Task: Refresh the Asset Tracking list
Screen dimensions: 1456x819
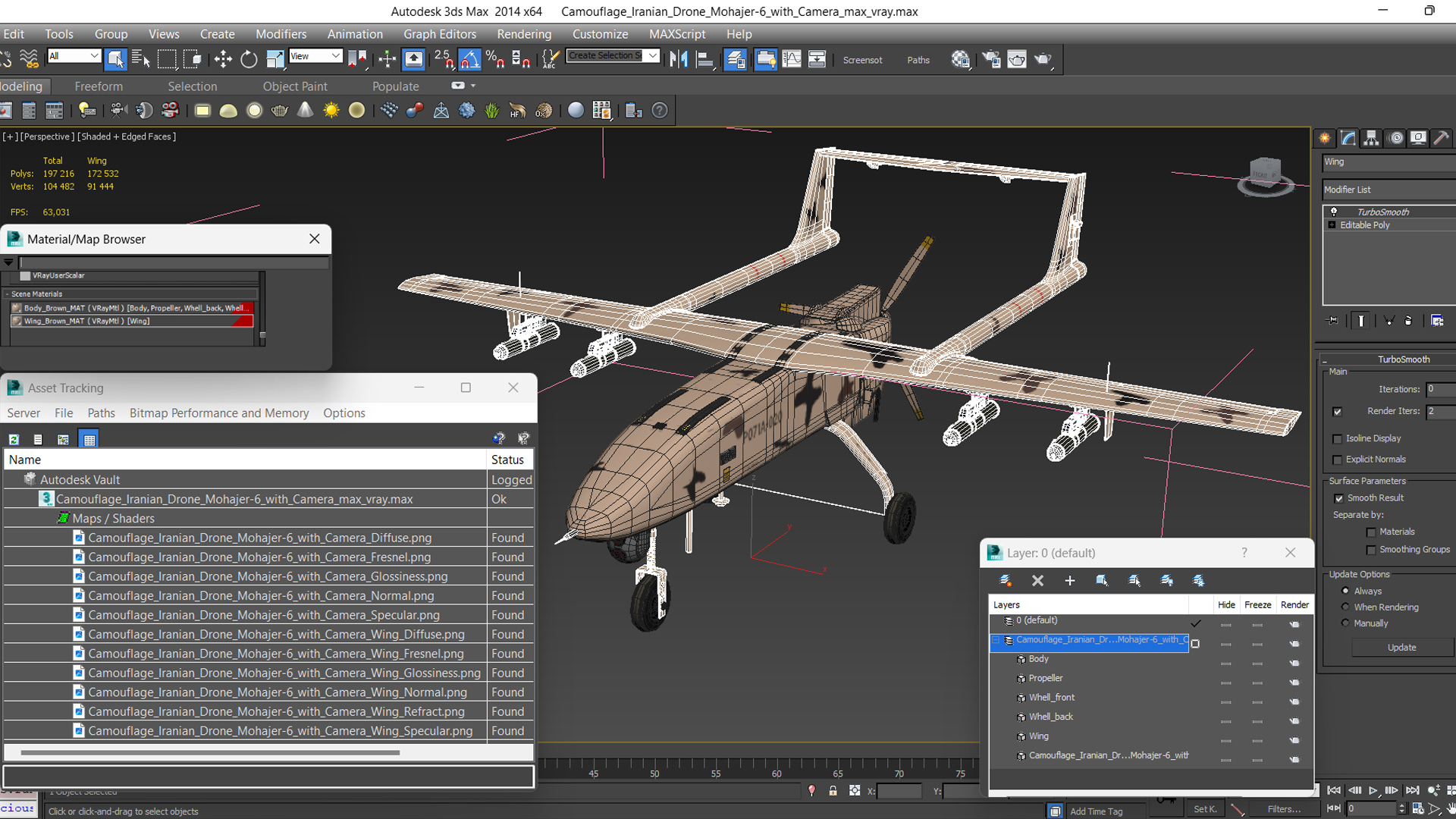Action: pos(14,439)
